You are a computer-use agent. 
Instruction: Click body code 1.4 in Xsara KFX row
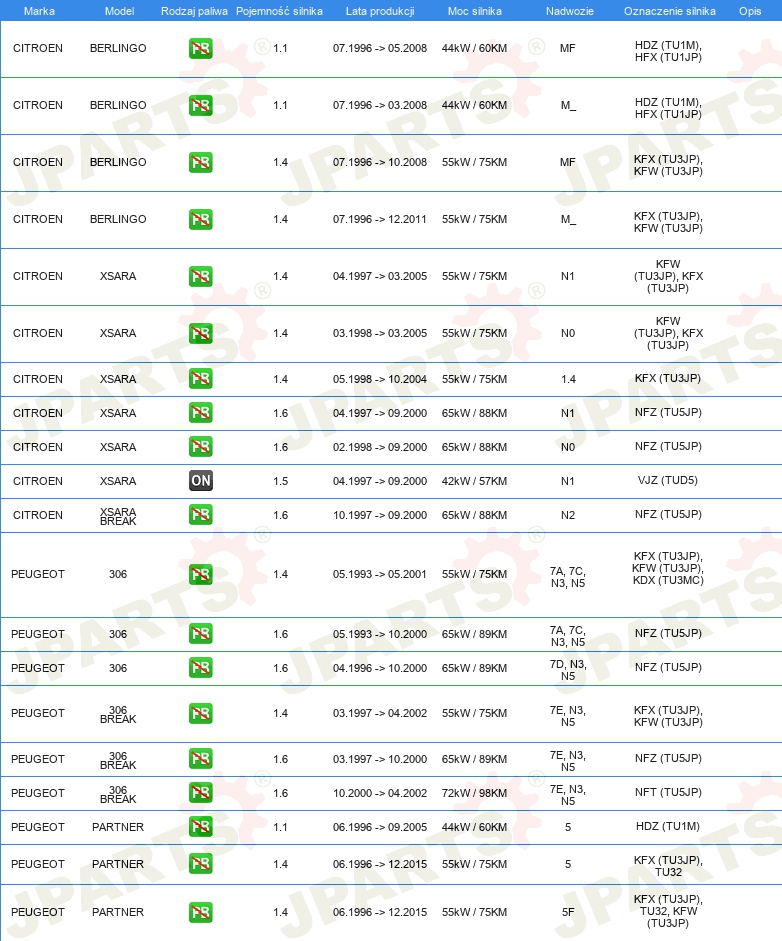[568, 379]
